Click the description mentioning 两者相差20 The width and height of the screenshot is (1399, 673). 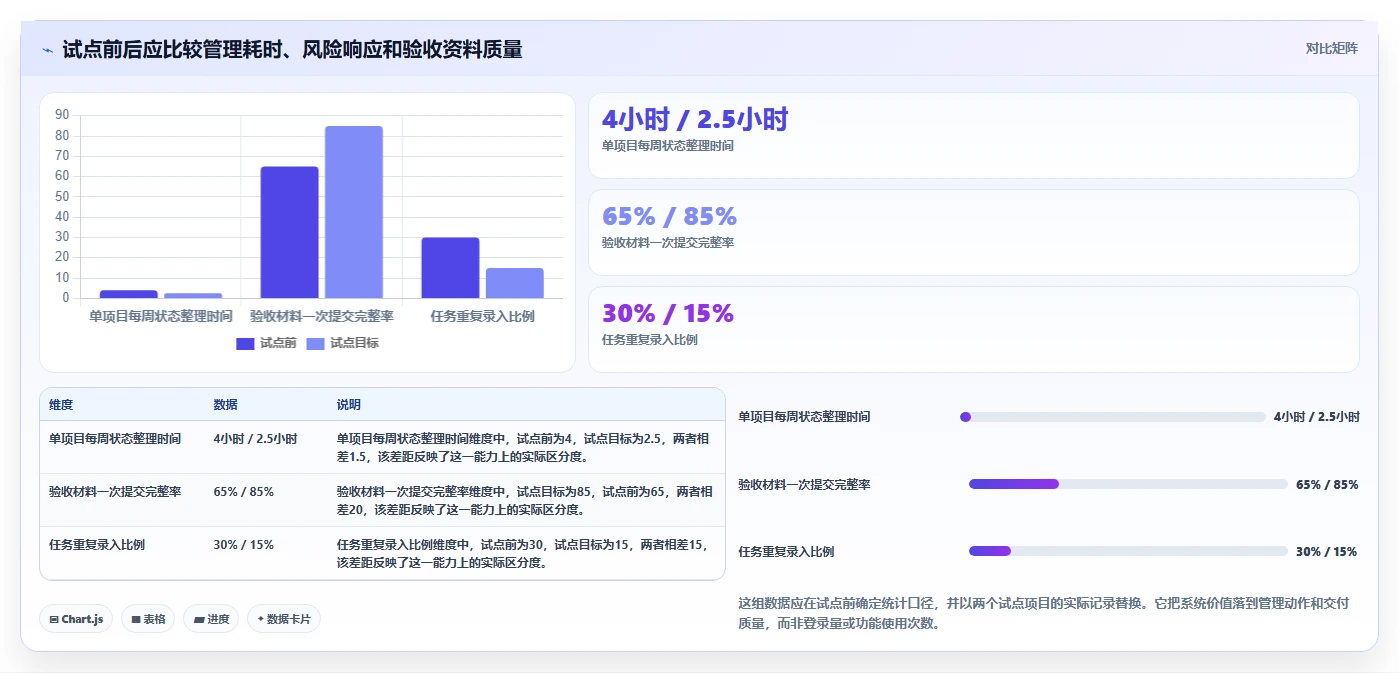[525, 500]
